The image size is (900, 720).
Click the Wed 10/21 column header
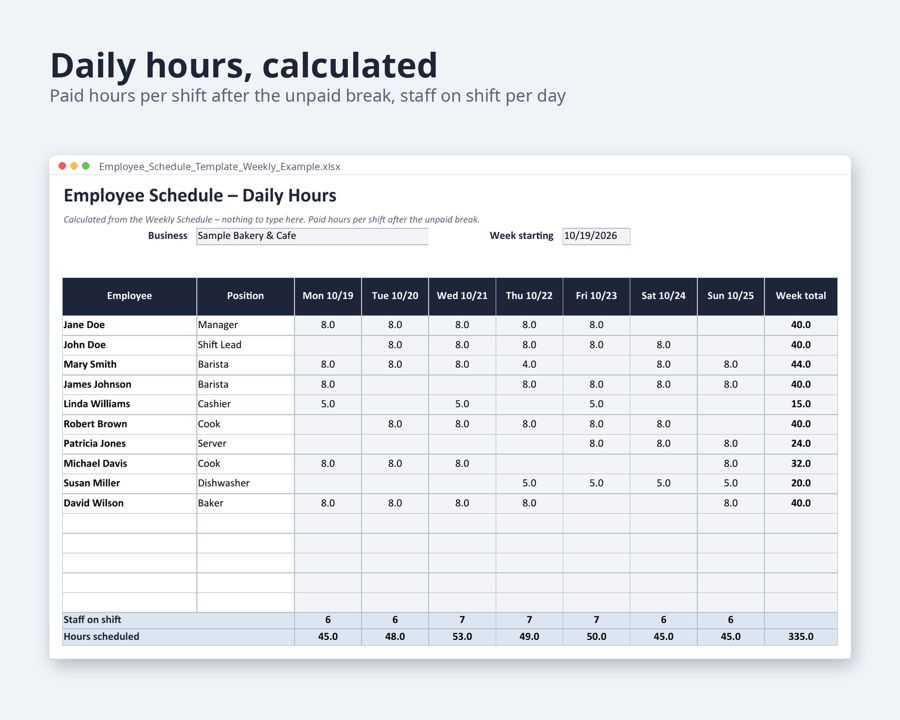462,296
